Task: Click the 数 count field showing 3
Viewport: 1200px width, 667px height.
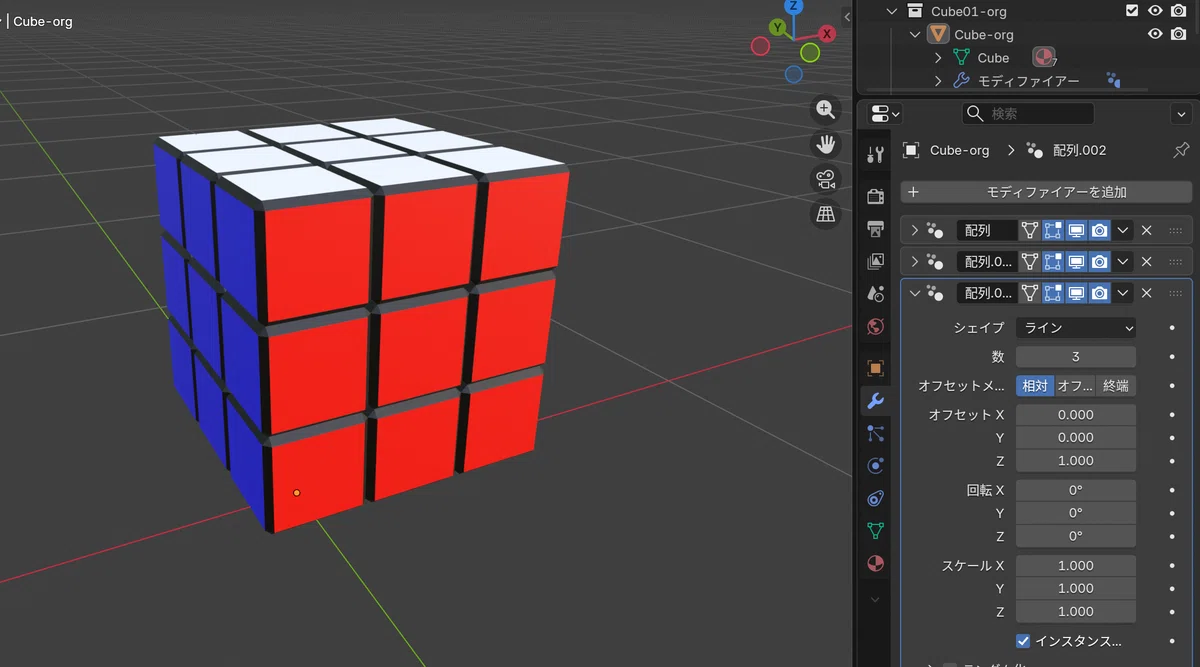Action: [x=1076, y=357]
